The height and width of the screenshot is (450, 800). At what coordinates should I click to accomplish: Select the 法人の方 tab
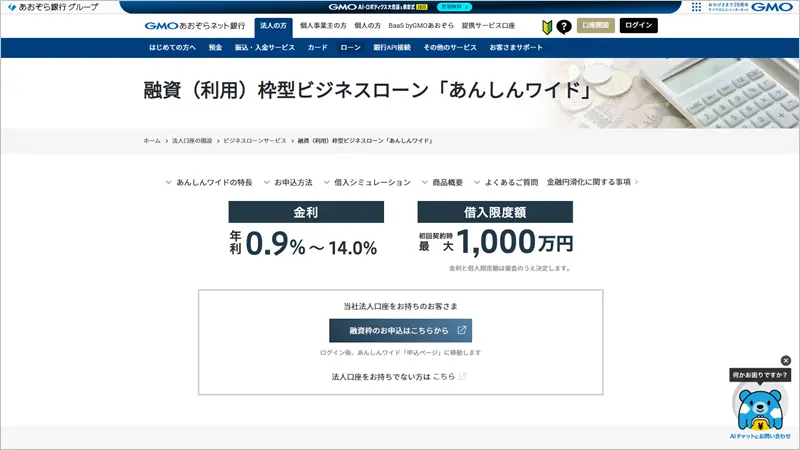tap(272, 26)
